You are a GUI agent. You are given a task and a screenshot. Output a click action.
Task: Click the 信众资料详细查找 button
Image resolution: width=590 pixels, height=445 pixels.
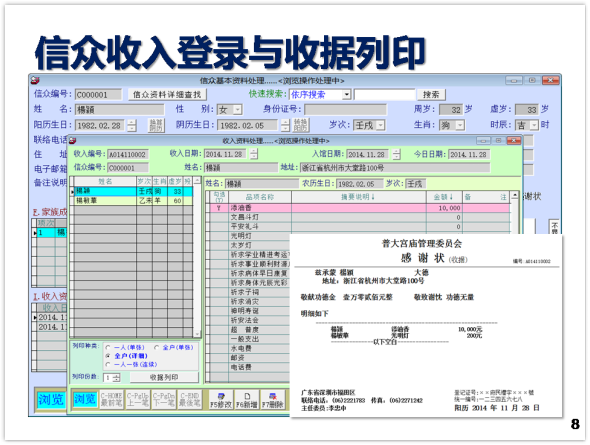click(x=167, y=94)
